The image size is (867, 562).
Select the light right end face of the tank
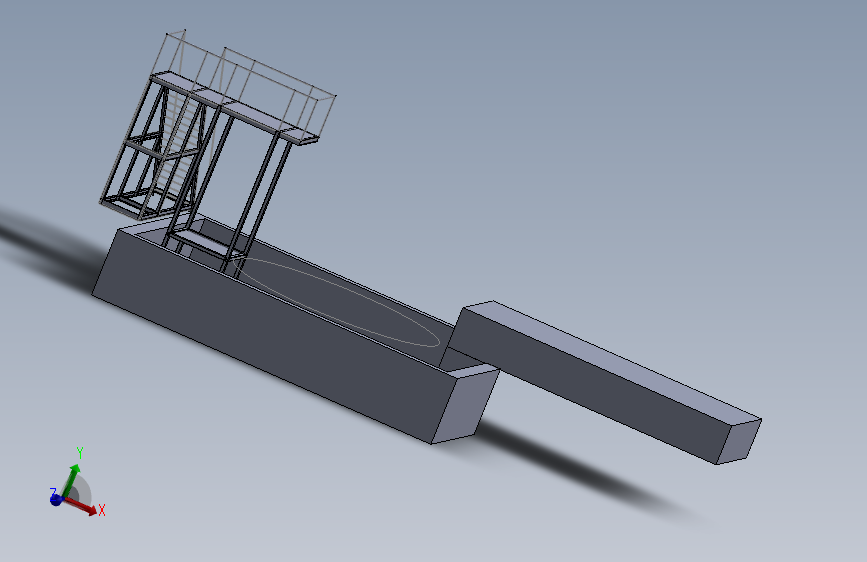466,405
